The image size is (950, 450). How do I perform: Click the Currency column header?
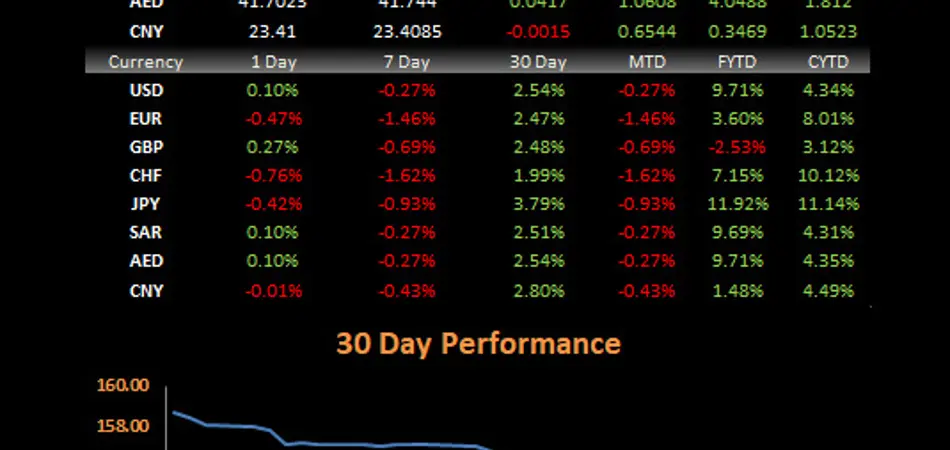(146, 62)
